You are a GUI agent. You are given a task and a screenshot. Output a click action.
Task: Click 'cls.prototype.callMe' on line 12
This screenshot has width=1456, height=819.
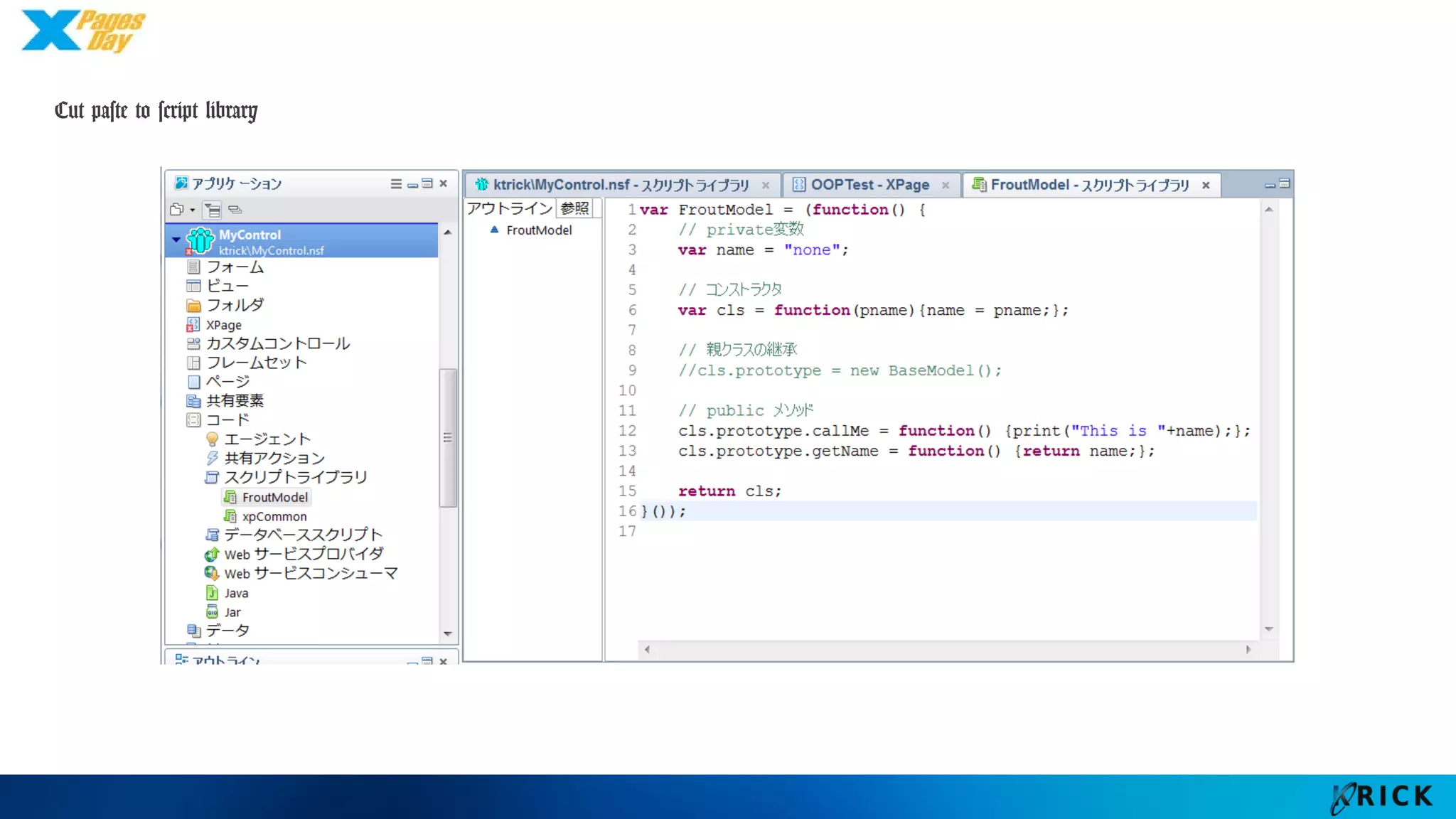coord(773,431)
